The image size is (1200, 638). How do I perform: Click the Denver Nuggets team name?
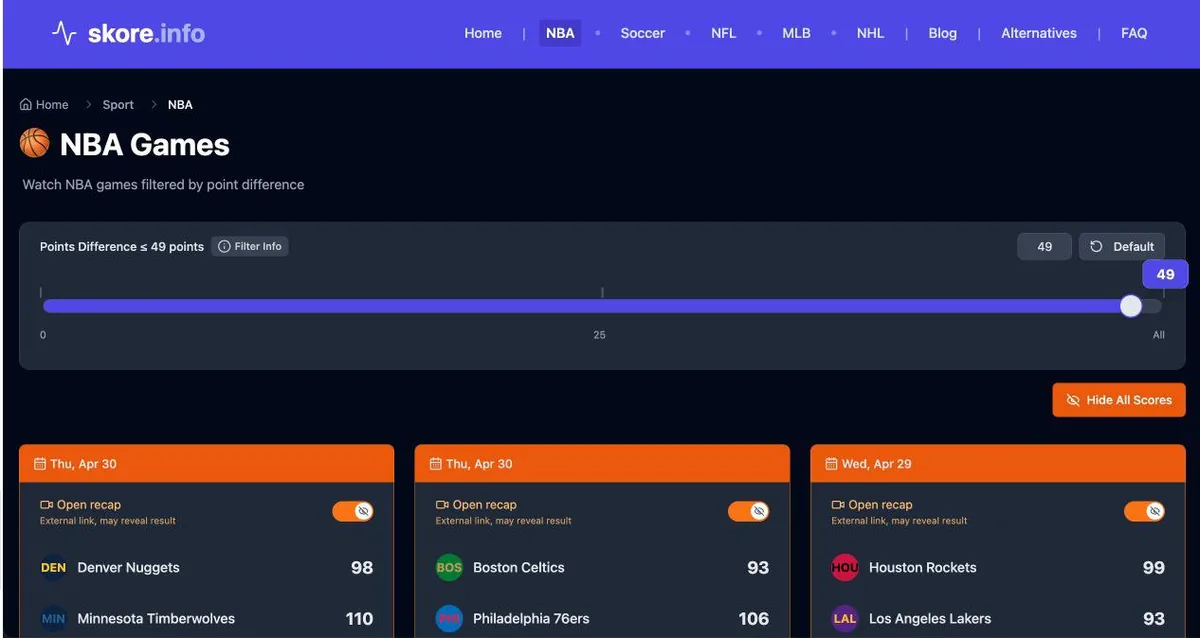[128, 567]
